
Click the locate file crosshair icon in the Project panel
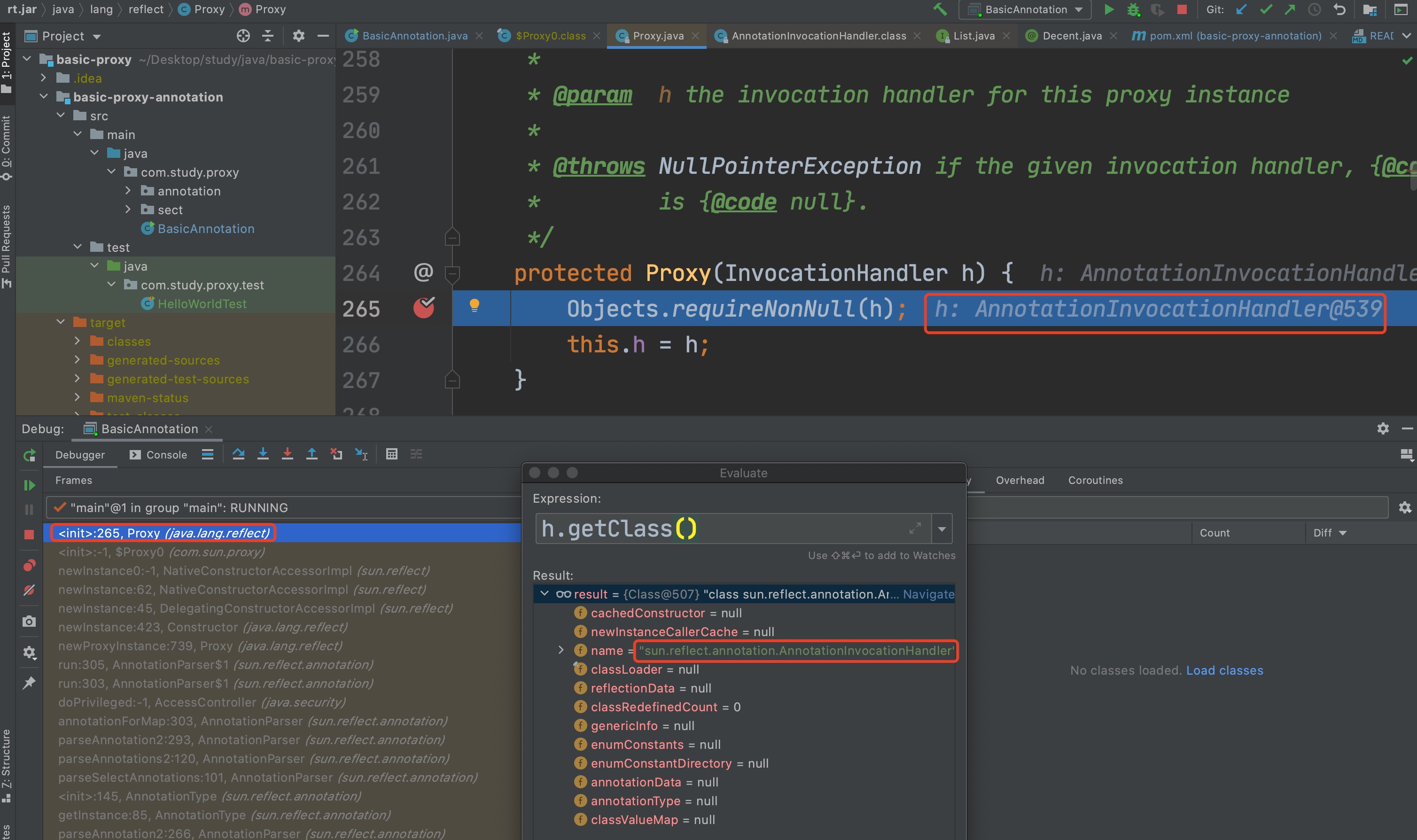243,36
